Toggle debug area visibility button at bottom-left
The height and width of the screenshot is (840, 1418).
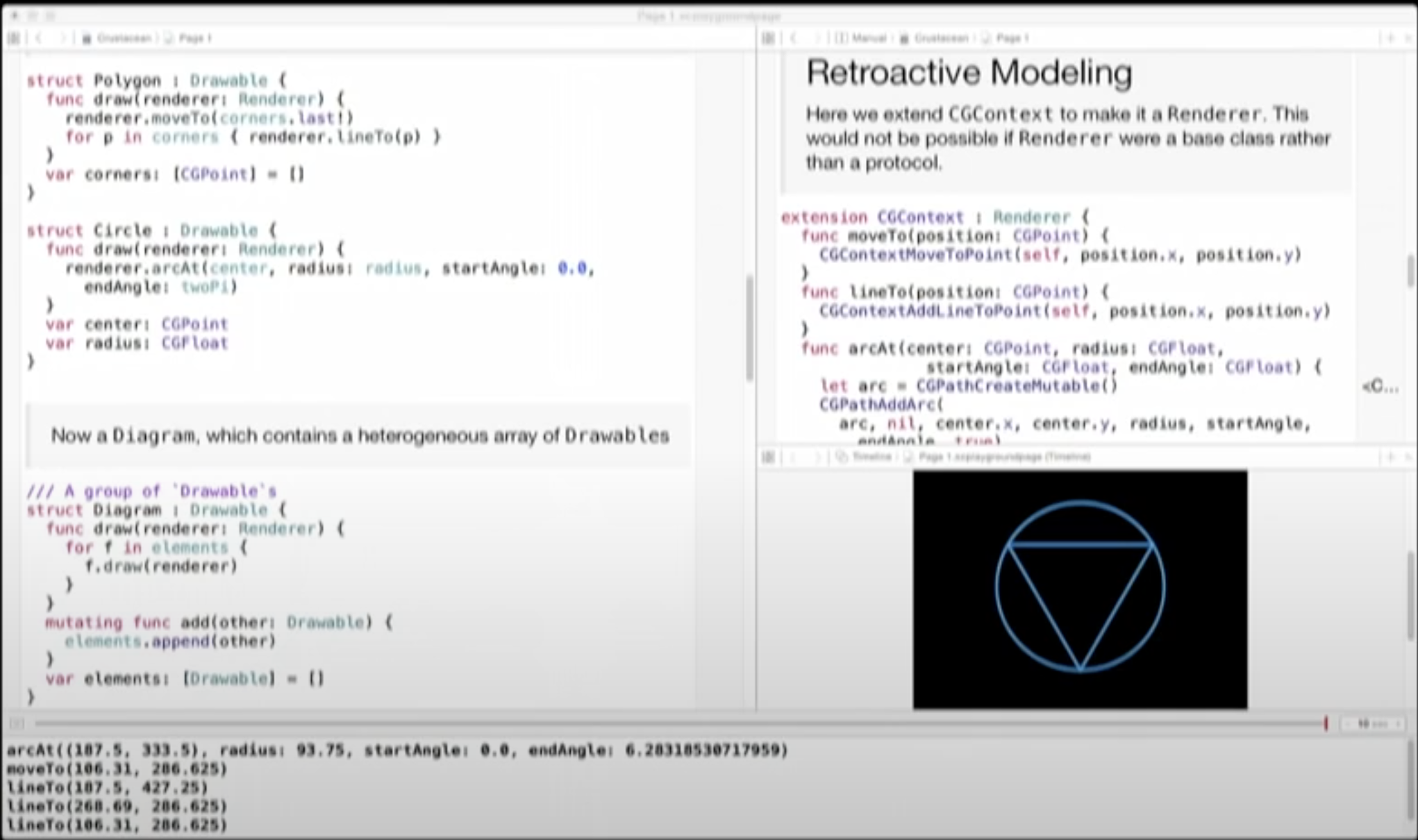point(17,724)
